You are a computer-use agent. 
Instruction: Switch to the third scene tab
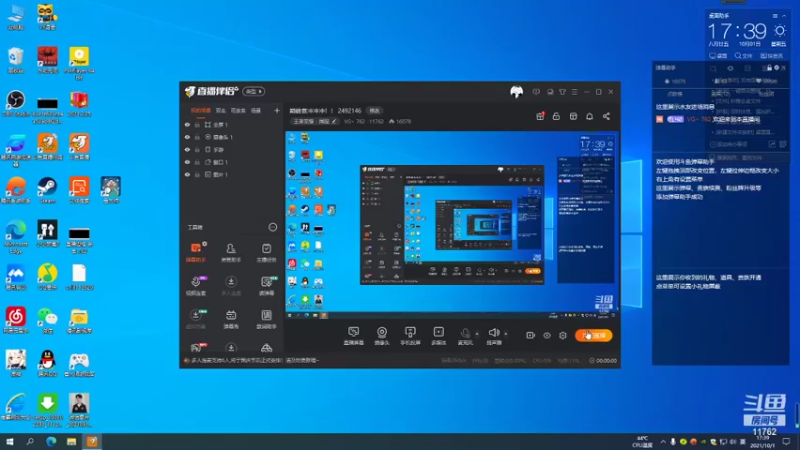[238, 110]
